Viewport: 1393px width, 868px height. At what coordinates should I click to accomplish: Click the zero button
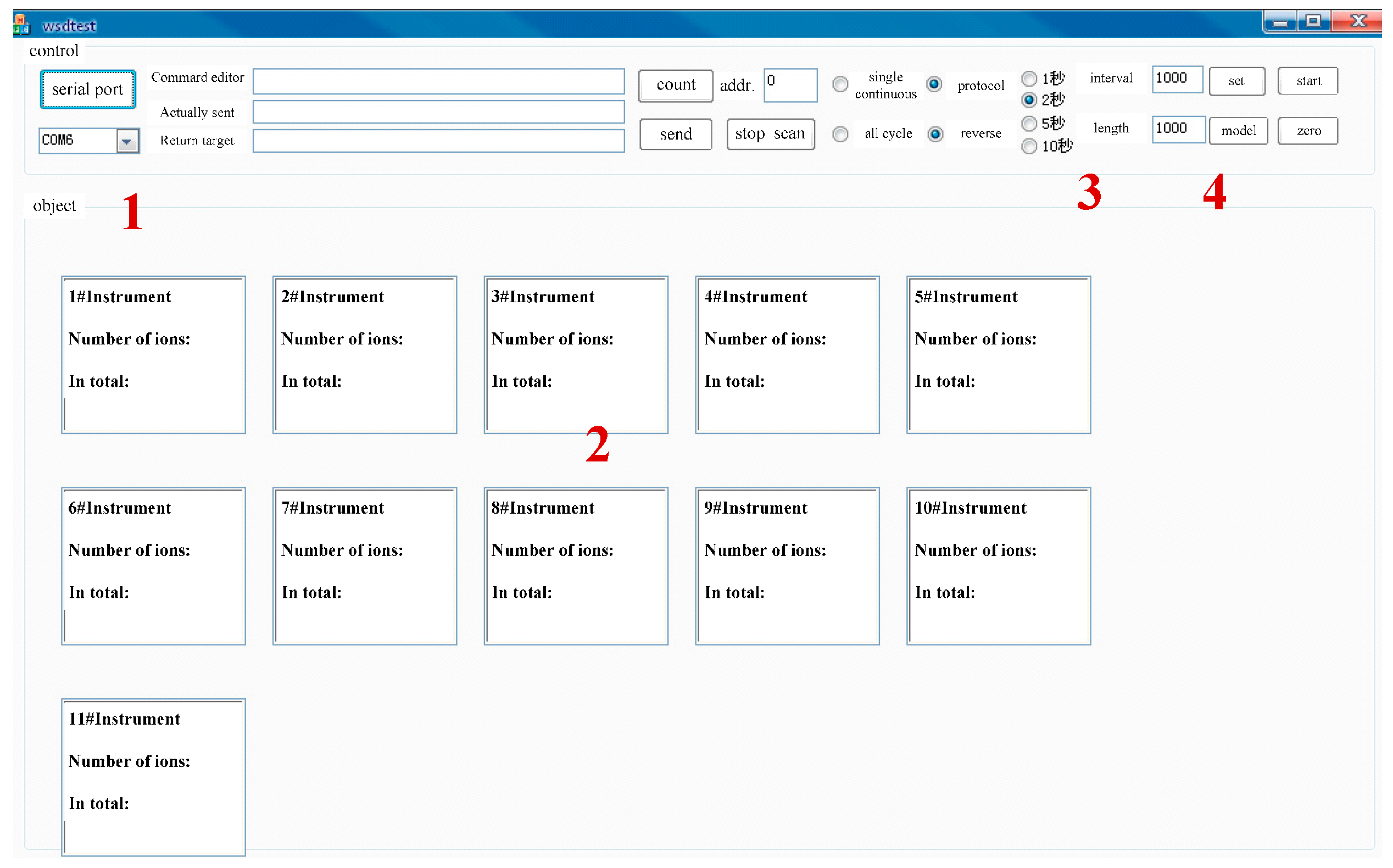1307,131
